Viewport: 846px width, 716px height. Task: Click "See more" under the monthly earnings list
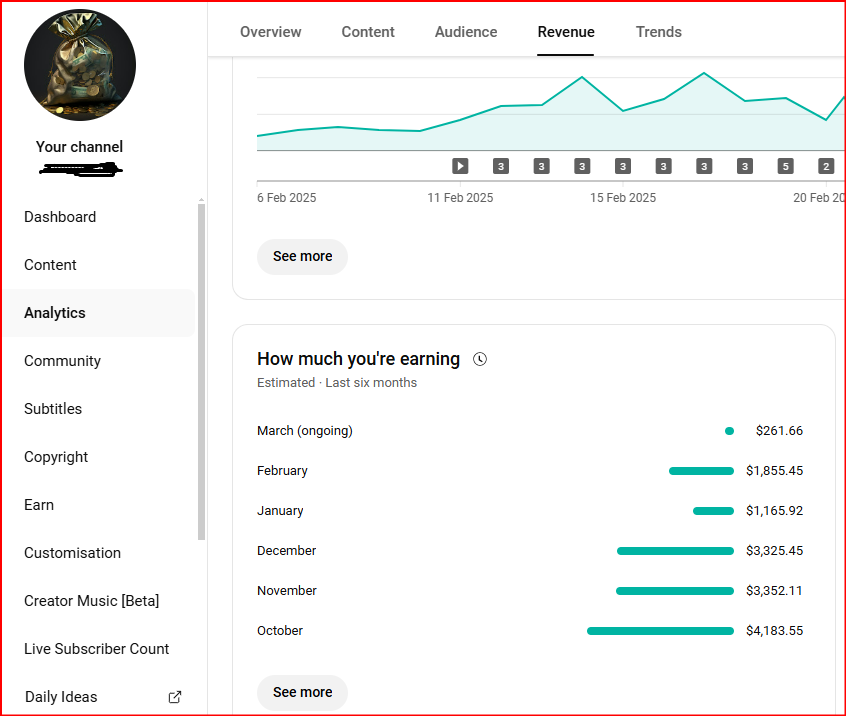point(302,692)
